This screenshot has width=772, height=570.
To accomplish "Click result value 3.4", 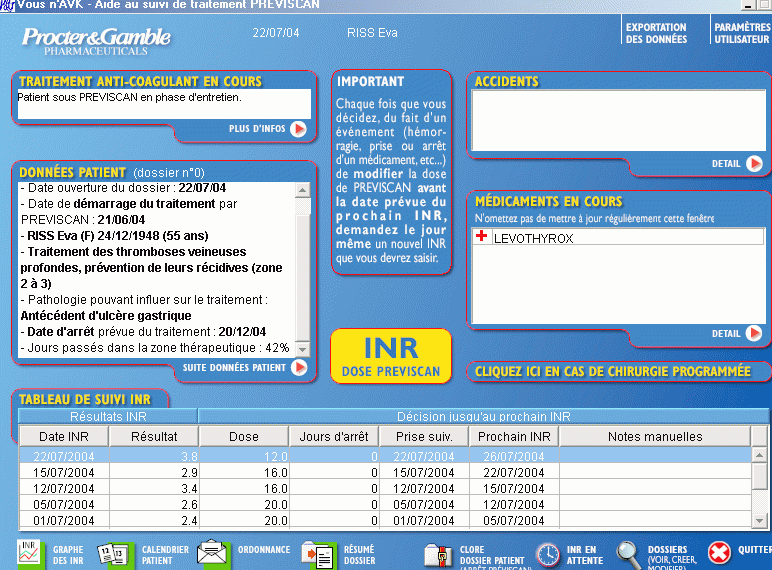I will tap(189, 488).
